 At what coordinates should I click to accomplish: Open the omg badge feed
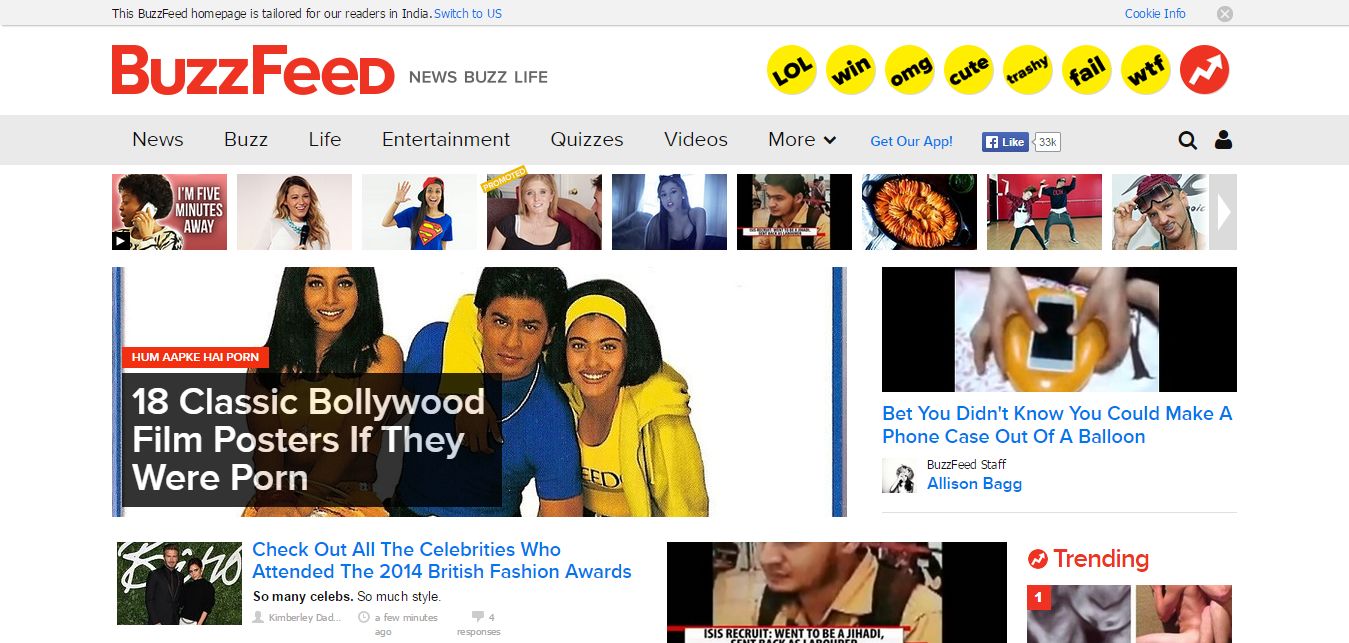click(910, 70)
